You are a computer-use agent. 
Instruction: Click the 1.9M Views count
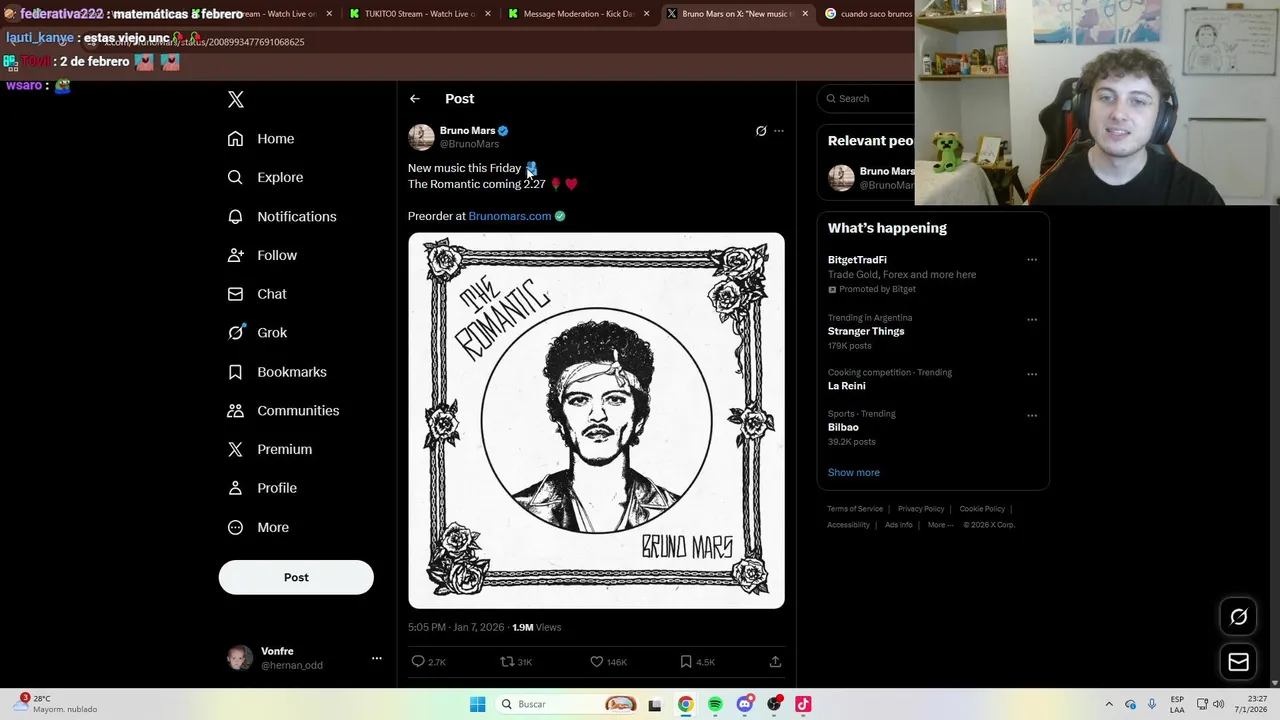(537, 628)
